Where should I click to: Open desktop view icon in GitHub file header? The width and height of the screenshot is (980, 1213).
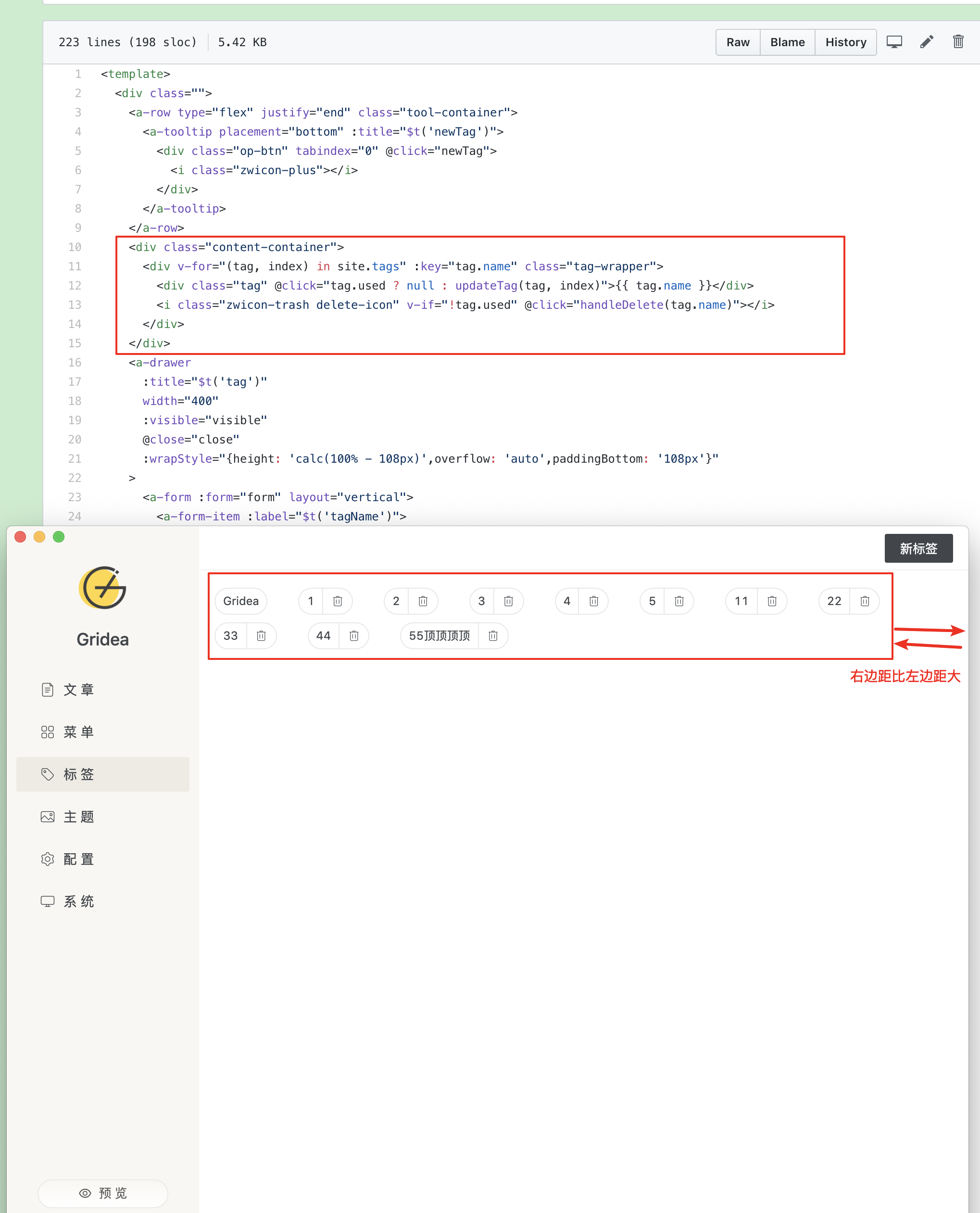894,42
